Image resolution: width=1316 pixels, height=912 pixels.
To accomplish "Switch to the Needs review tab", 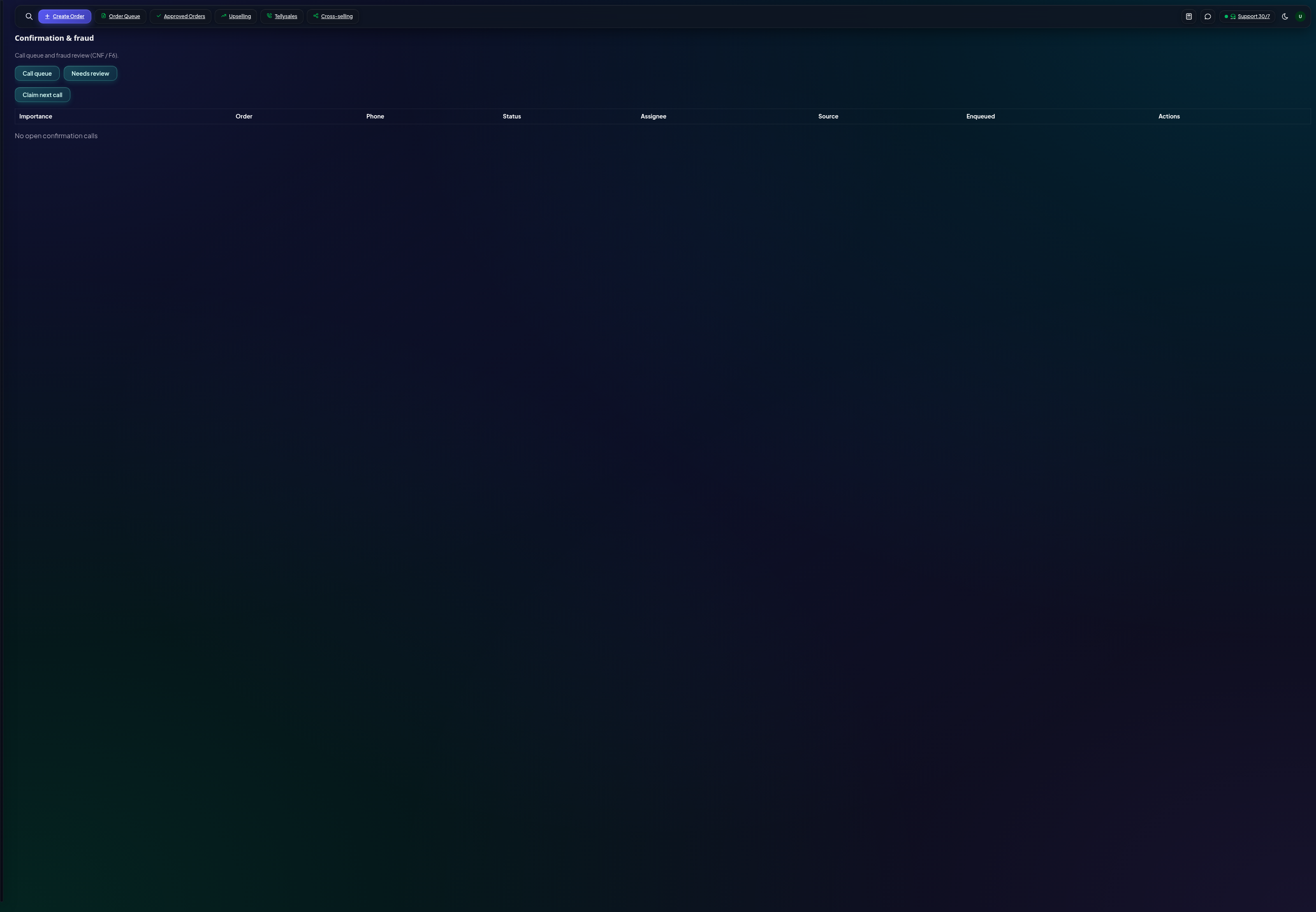I will coord(90,74).
